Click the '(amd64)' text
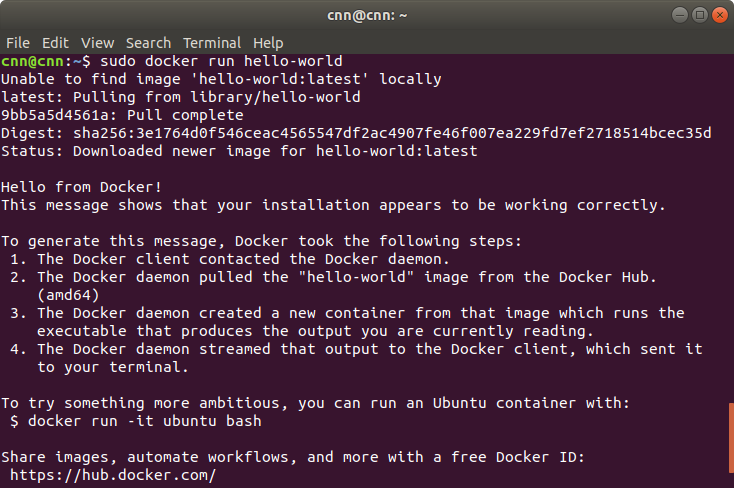Image resolution: width=734 pixels, height=488 pixels. click(68, 295)
